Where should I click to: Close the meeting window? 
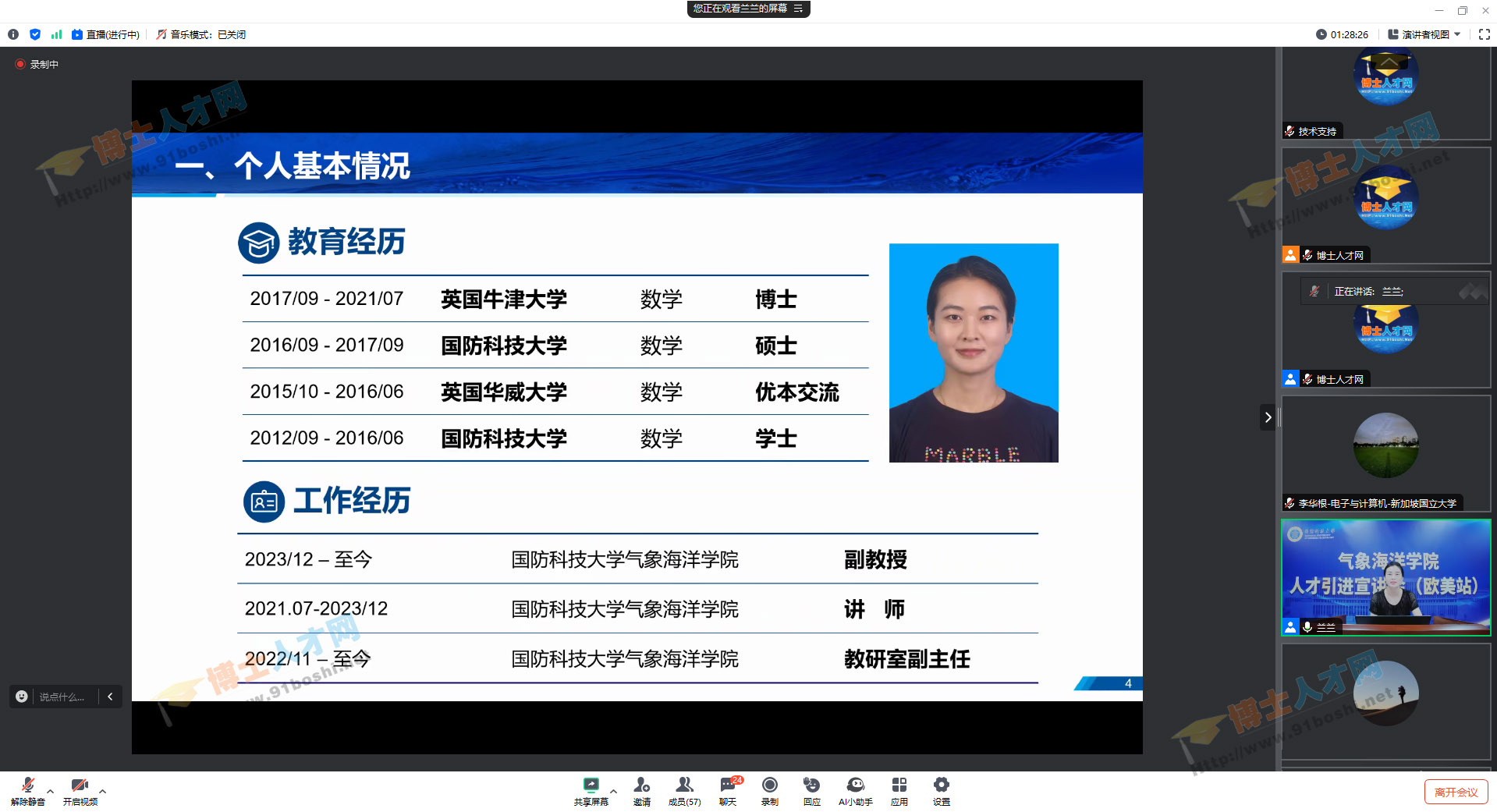point(1485,11)
